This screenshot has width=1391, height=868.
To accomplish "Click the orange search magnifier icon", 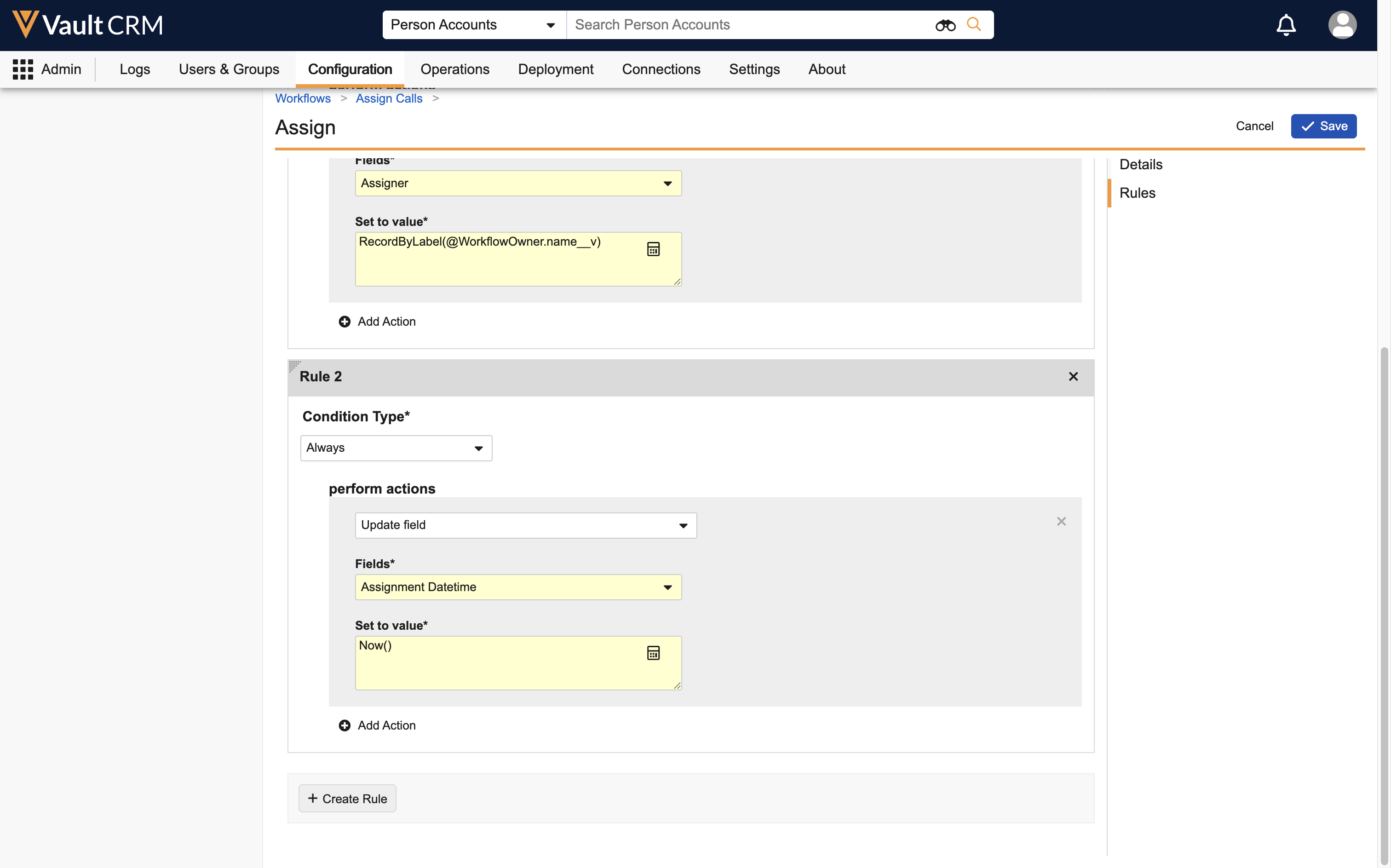I will 974,25.
